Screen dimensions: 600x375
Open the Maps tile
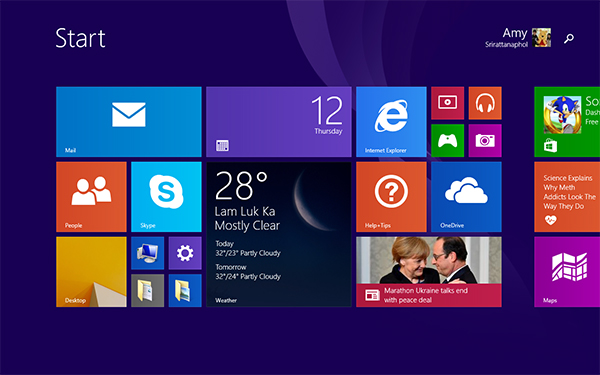[567, 272]
